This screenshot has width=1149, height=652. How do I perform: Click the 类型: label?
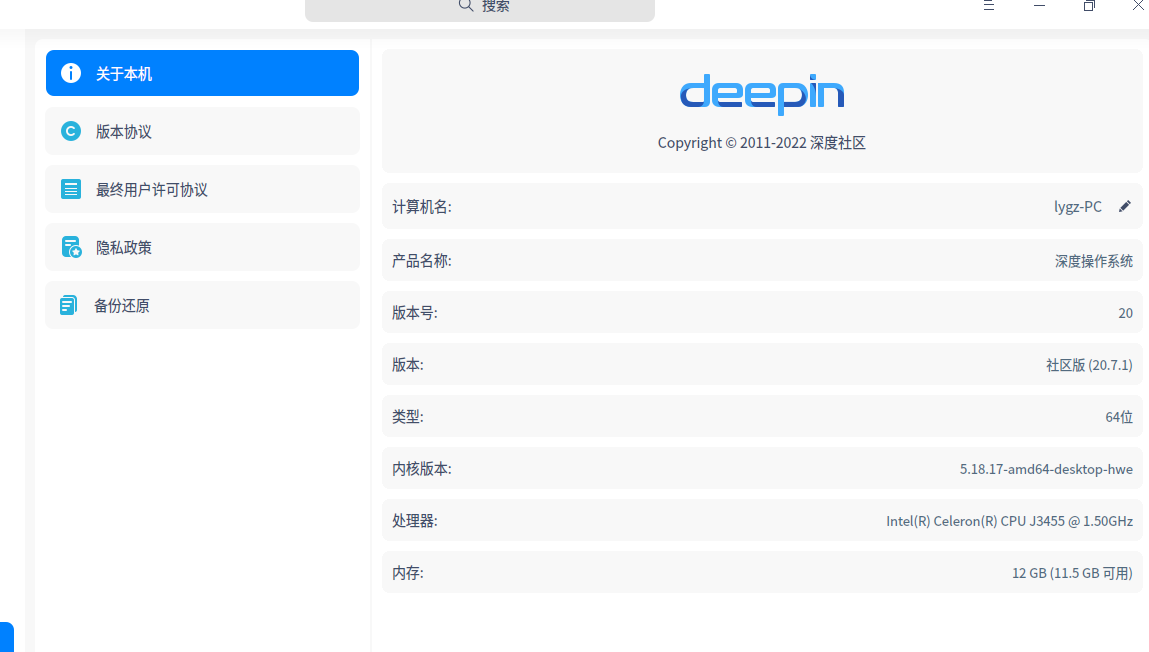coord(407,417)
